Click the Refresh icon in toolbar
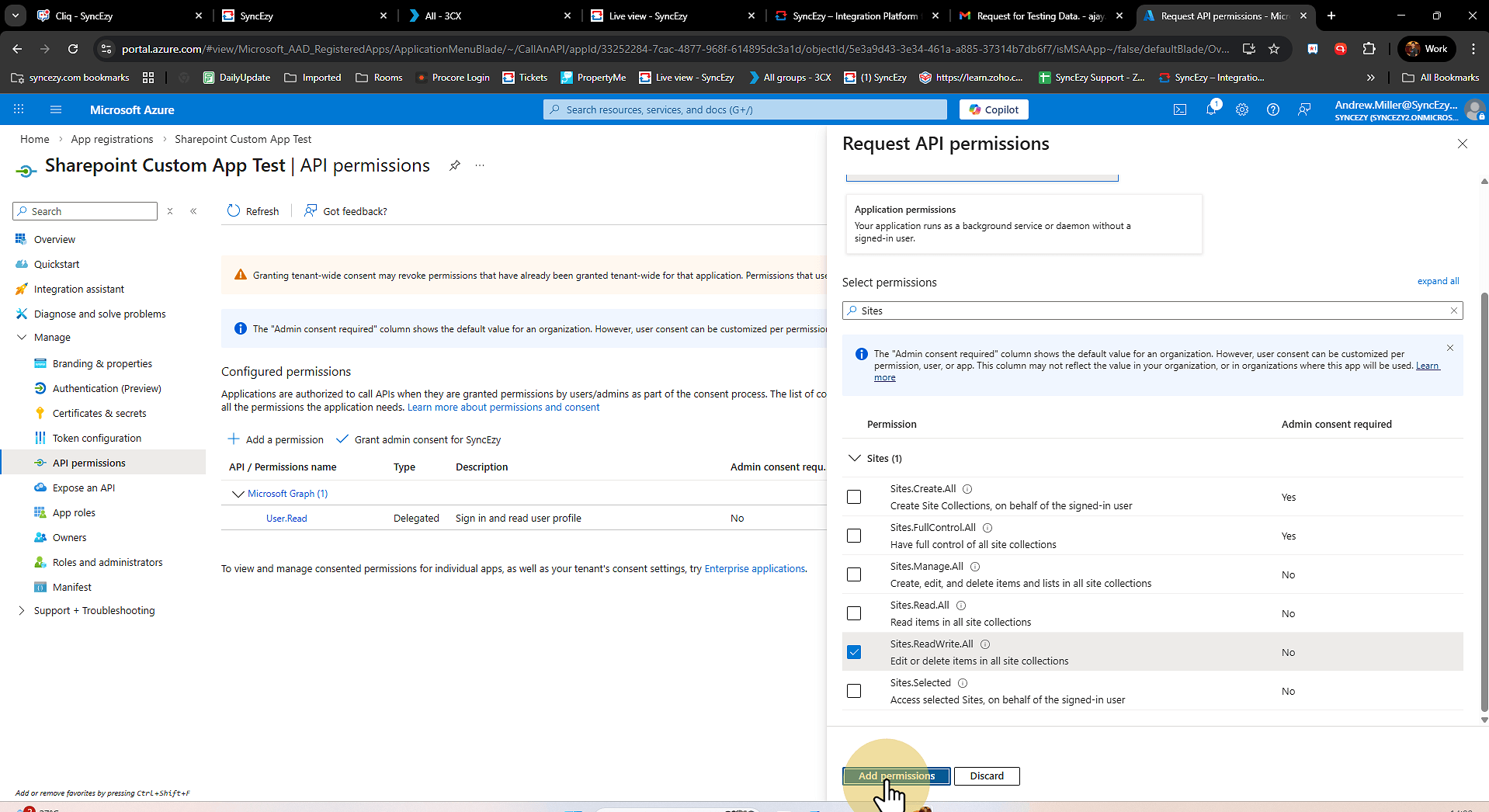The width and height of the screenshot is (1489, 812). pyautogui.click(x=234, y=210)
